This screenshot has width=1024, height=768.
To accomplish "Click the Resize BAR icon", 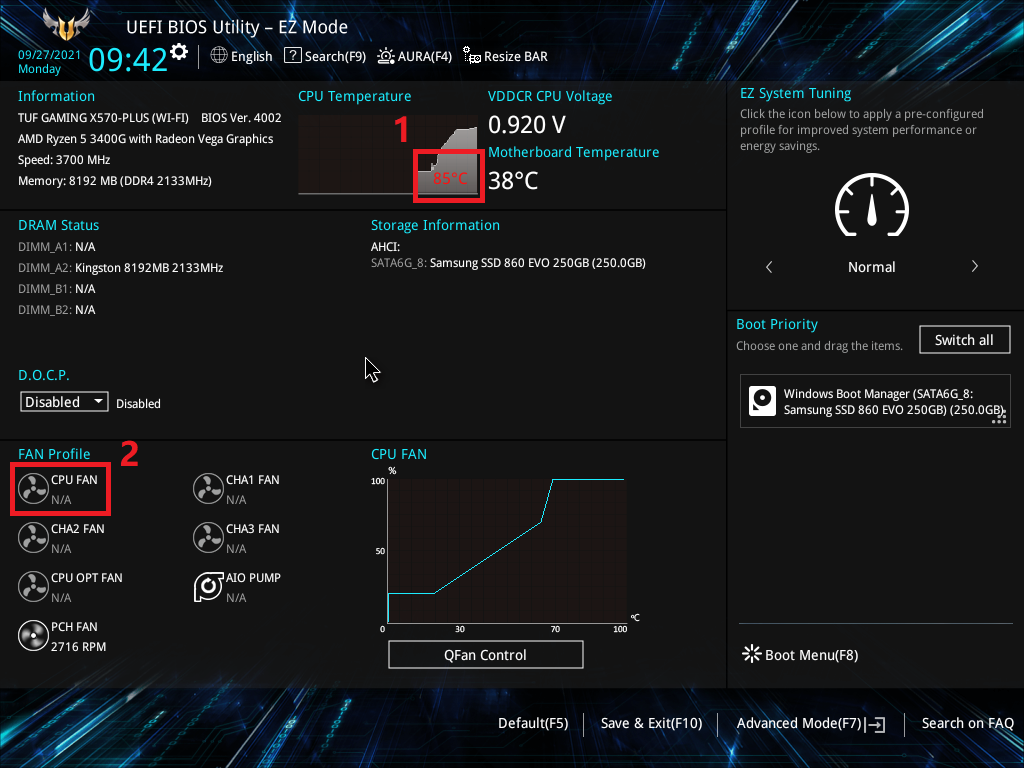I will (x=469, y=56).
